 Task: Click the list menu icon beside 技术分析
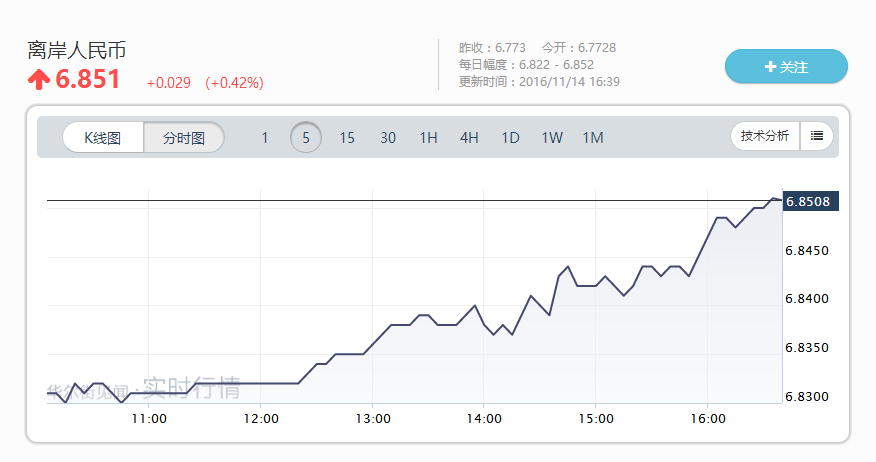[x=817, y=136]
